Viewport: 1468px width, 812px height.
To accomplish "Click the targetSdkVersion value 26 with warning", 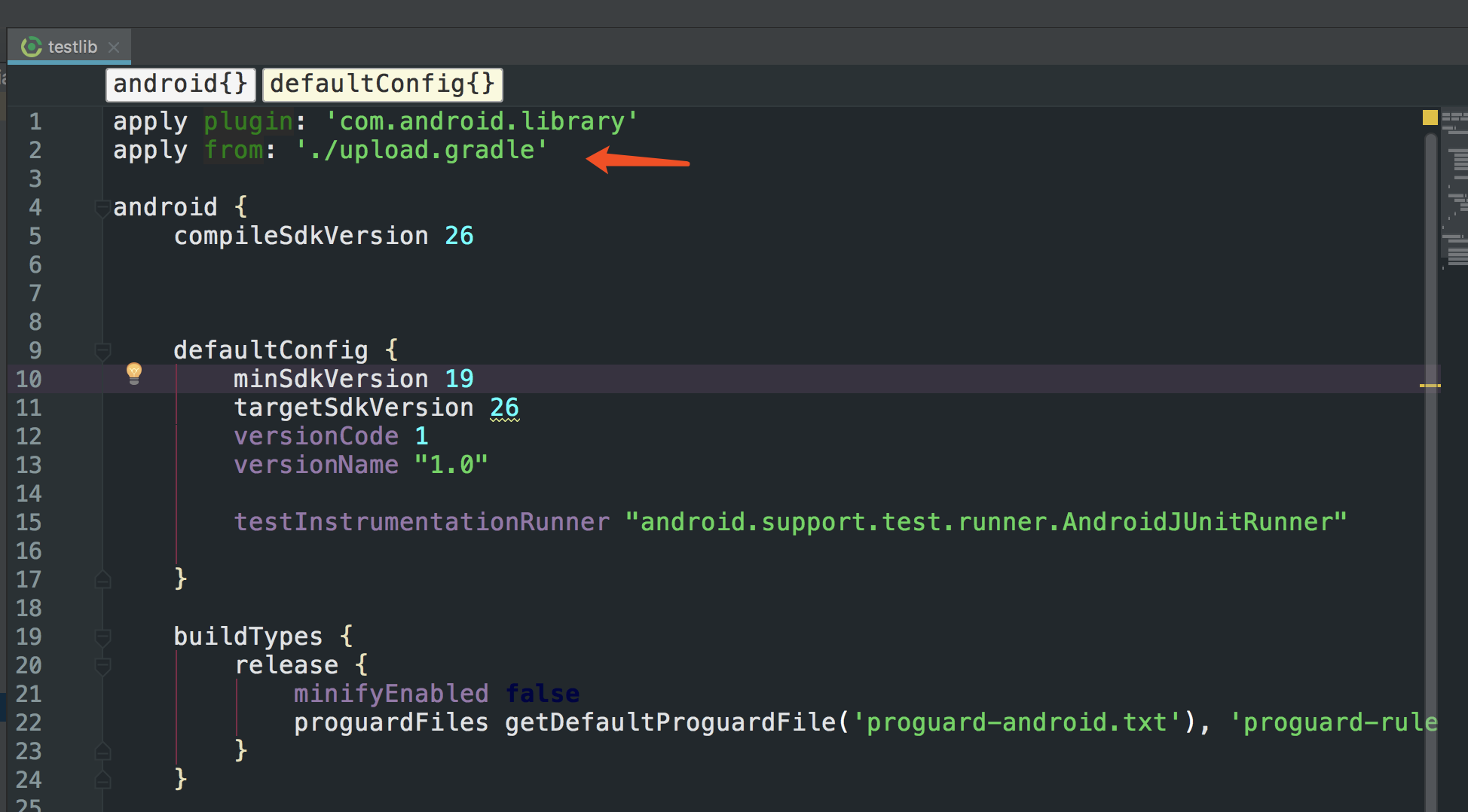I will point(504,408).
